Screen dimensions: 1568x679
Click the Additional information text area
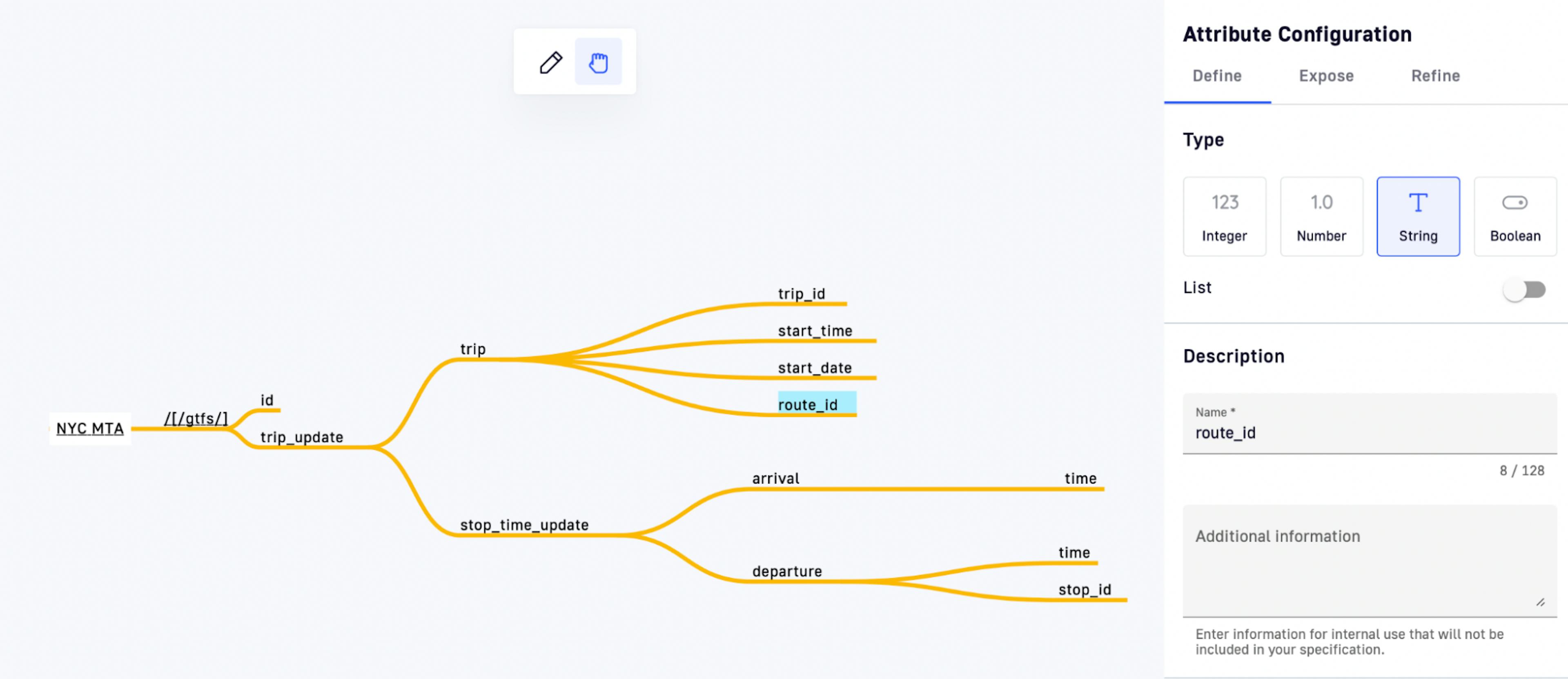pos(1370,561)
